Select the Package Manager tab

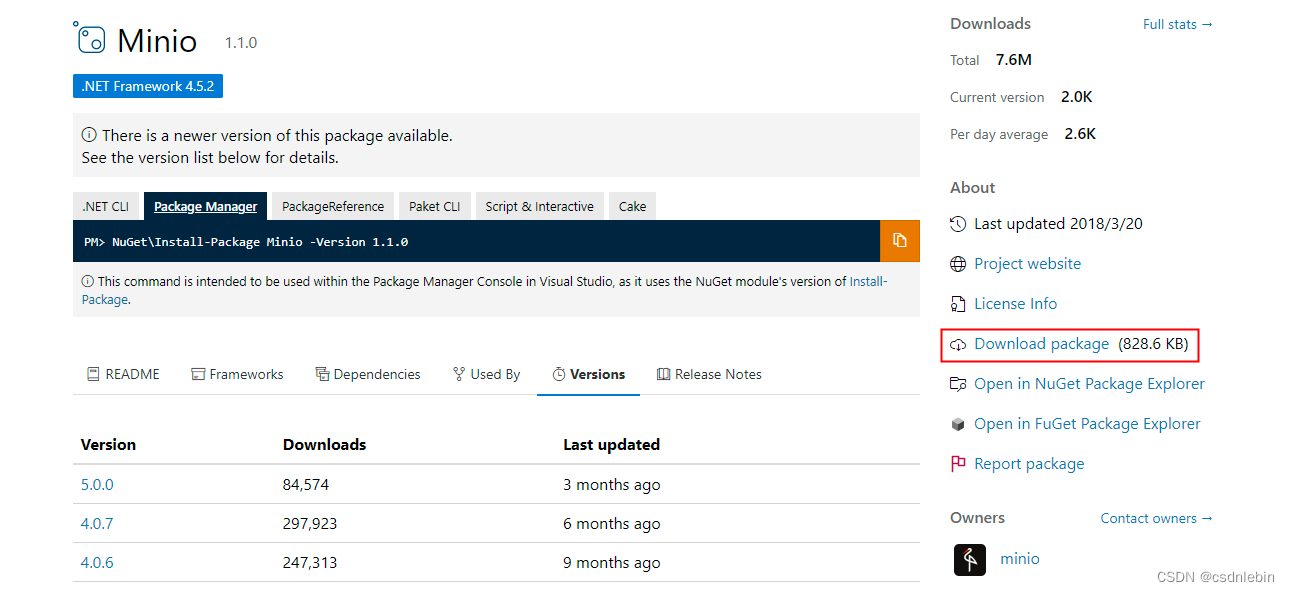pos(205,206)
